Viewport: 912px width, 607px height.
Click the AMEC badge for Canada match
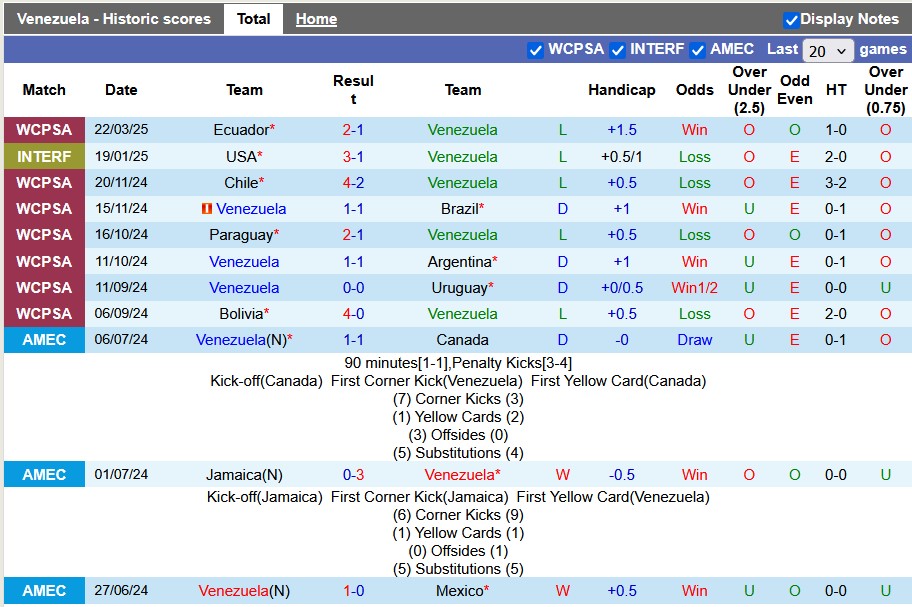click(44, 340)
